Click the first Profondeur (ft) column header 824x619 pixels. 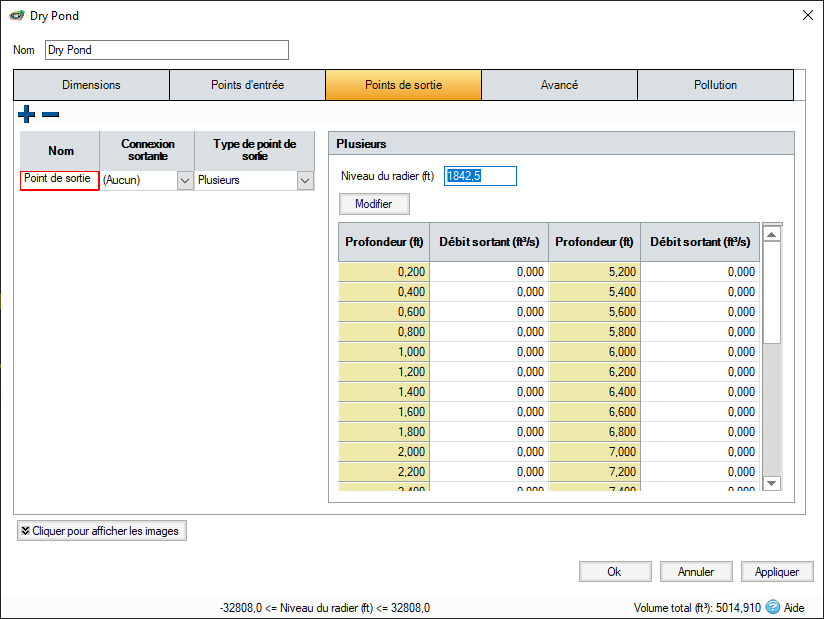coord(384,242)
